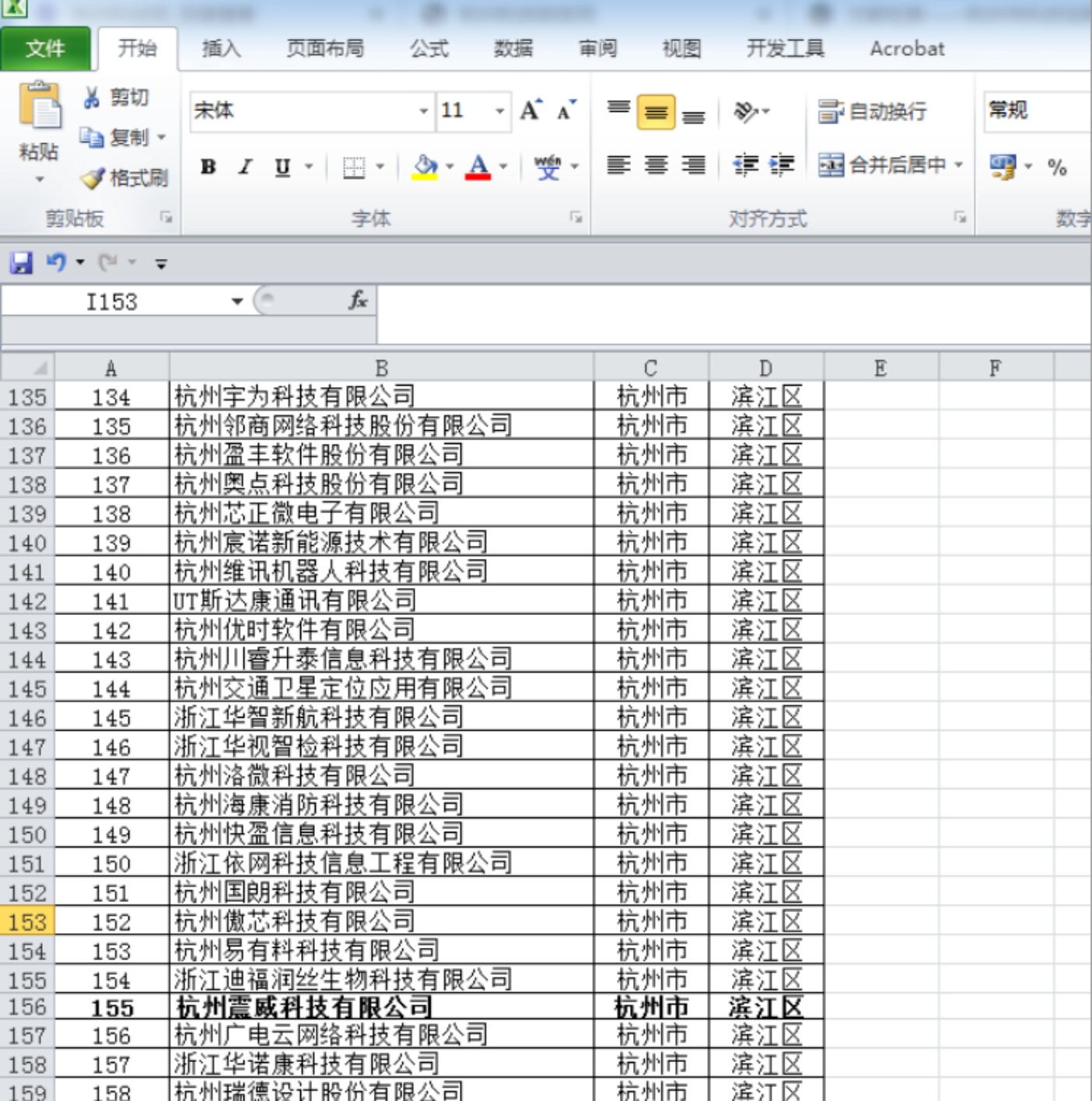Click accounting number format icon

click(1003, 166)
